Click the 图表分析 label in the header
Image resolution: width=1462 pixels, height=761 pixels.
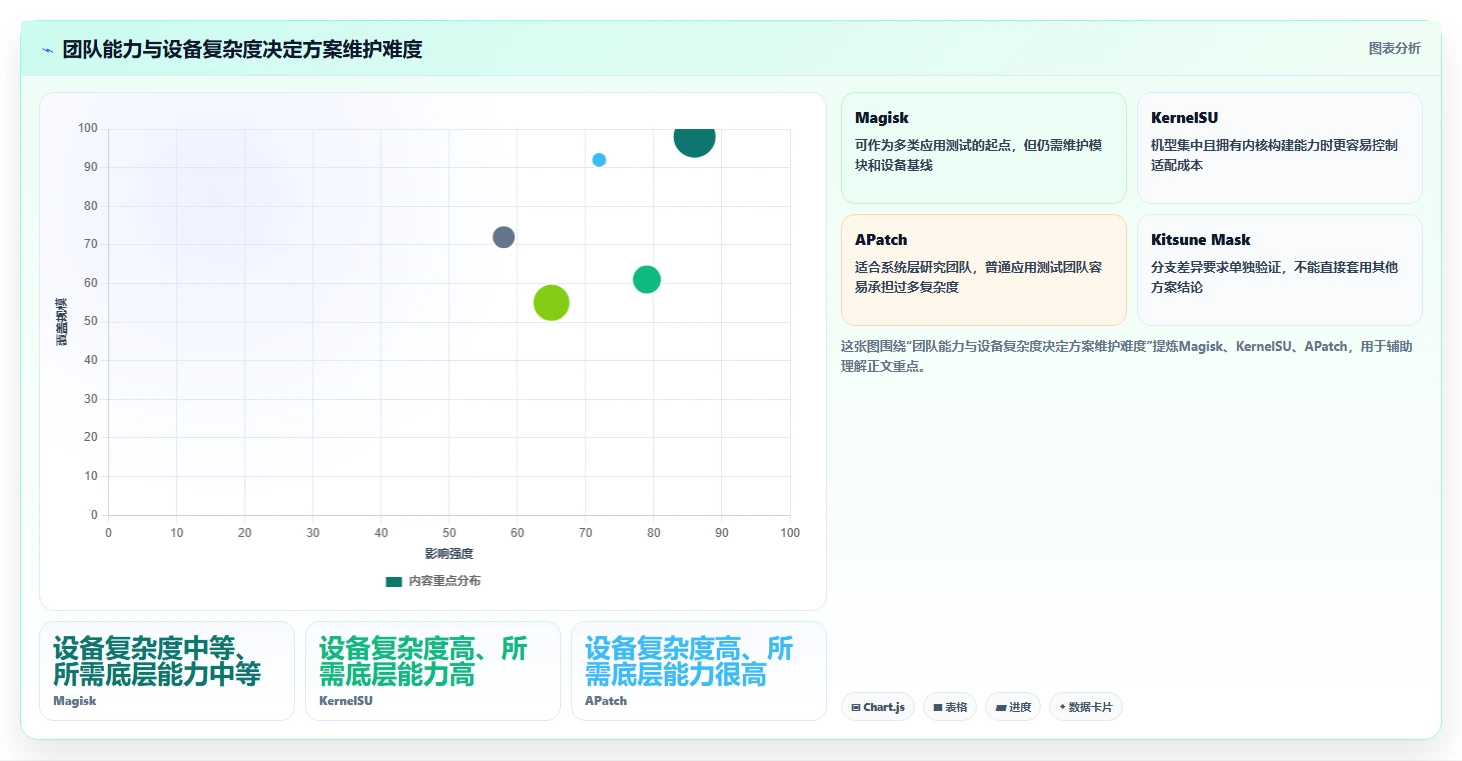[1394, 49]
